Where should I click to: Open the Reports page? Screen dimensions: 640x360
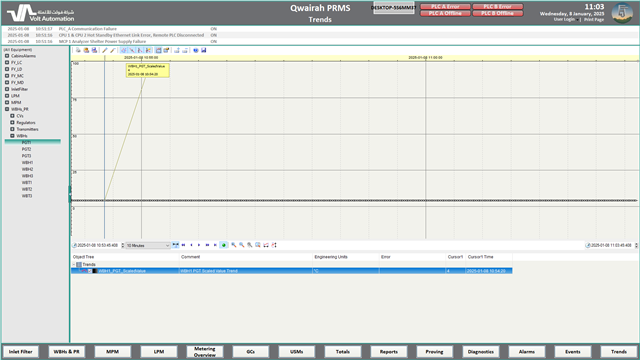(x=389, y=351)
